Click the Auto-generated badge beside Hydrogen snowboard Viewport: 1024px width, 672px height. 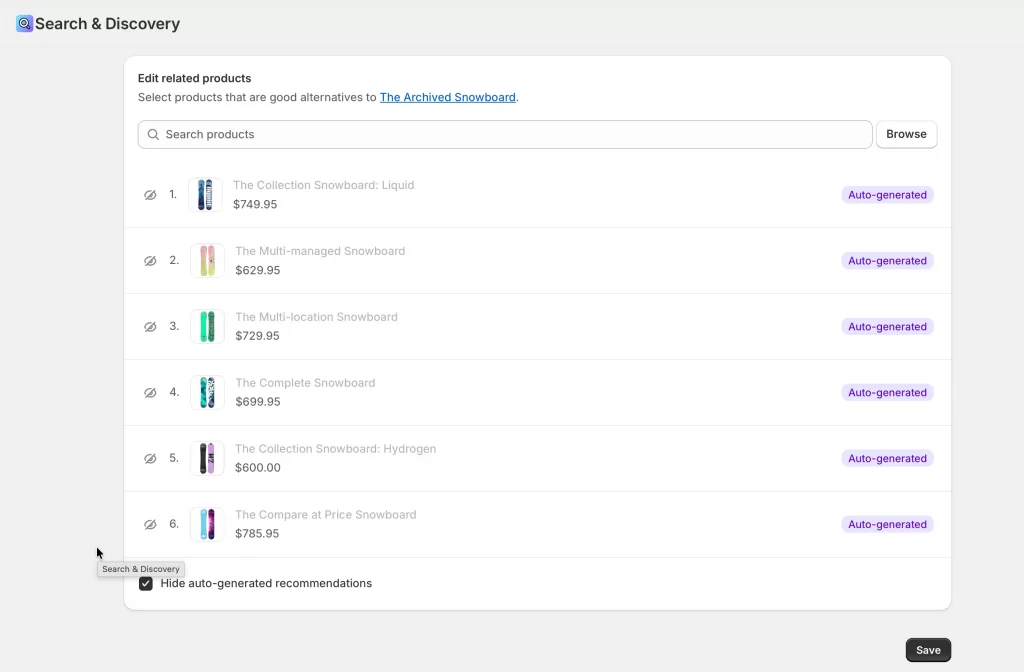pyautogui.click(x=887, y=458)
